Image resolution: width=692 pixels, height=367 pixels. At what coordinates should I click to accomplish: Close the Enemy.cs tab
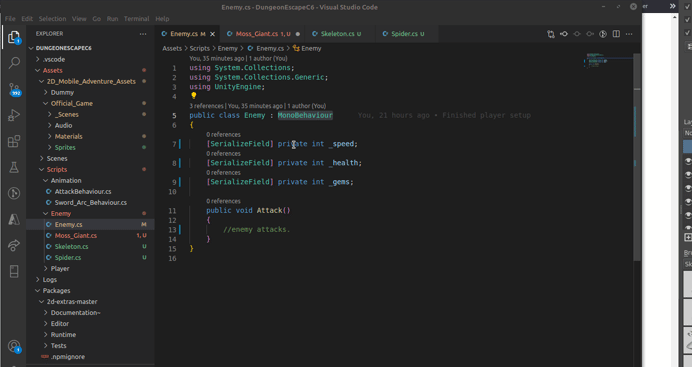pyautogui.click(x=212, y=34)
